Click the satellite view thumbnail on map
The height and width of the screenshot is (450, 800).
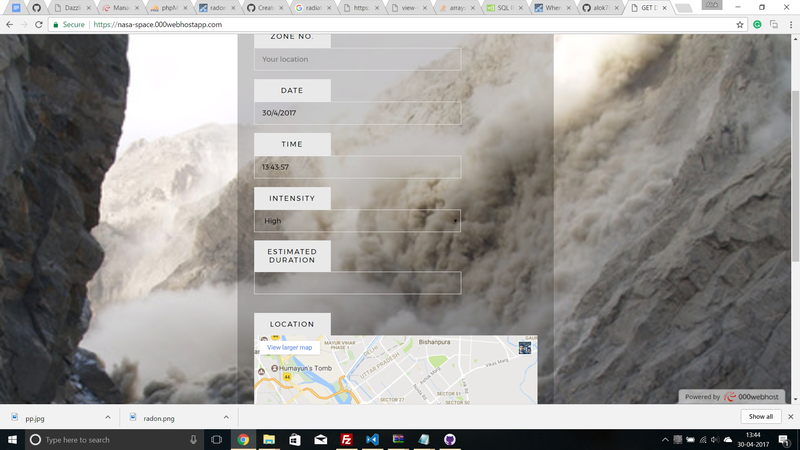click(525, 347)
